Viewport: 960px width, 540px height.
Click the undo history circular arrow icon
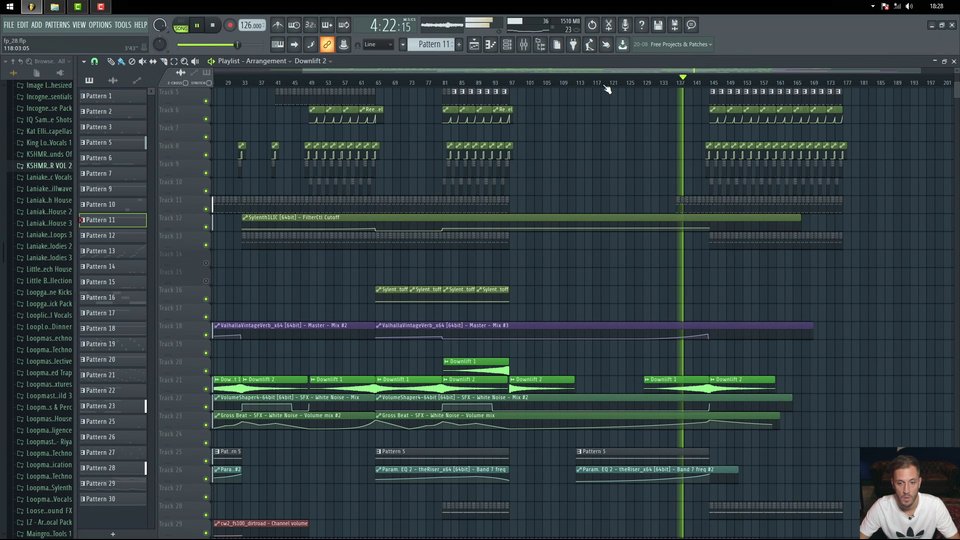pos(592,25)
